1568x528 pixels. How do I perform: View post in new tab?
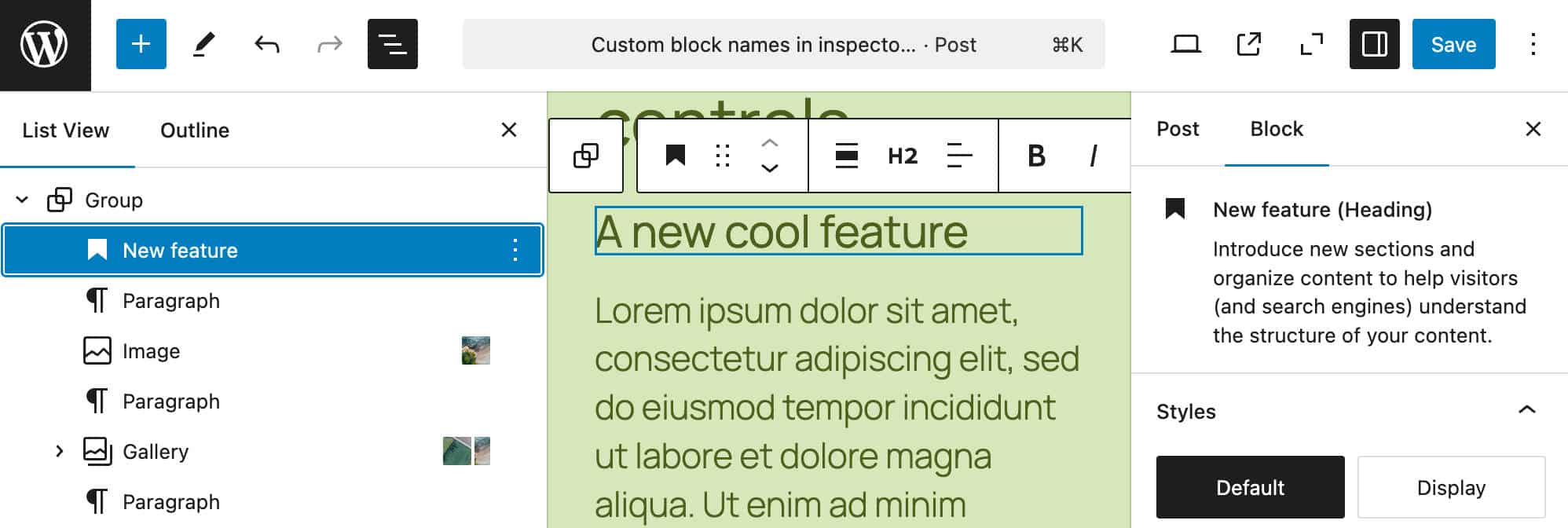1248,44
